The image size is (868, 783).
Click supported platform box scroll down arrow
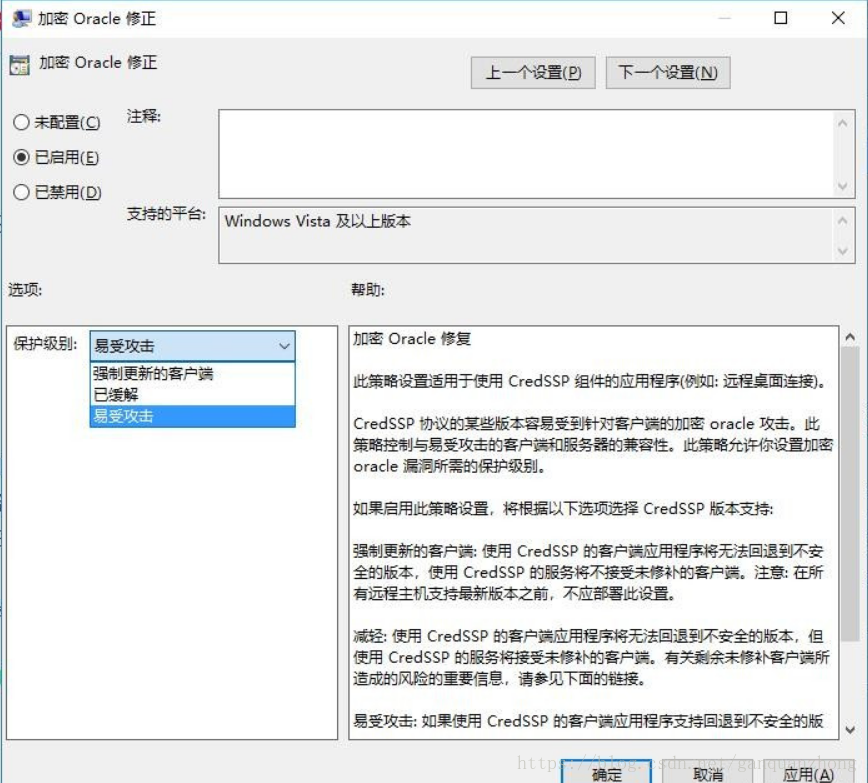coord(843,251)
